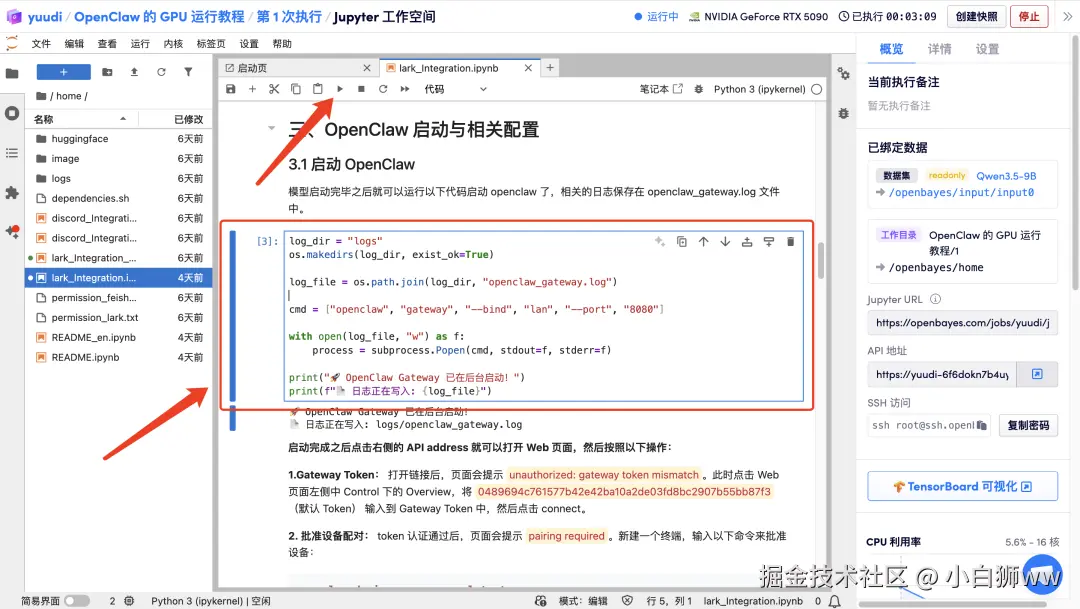1080x609 pixels.
Task: Open 内核 menu
Action: (x=174, y=43)
